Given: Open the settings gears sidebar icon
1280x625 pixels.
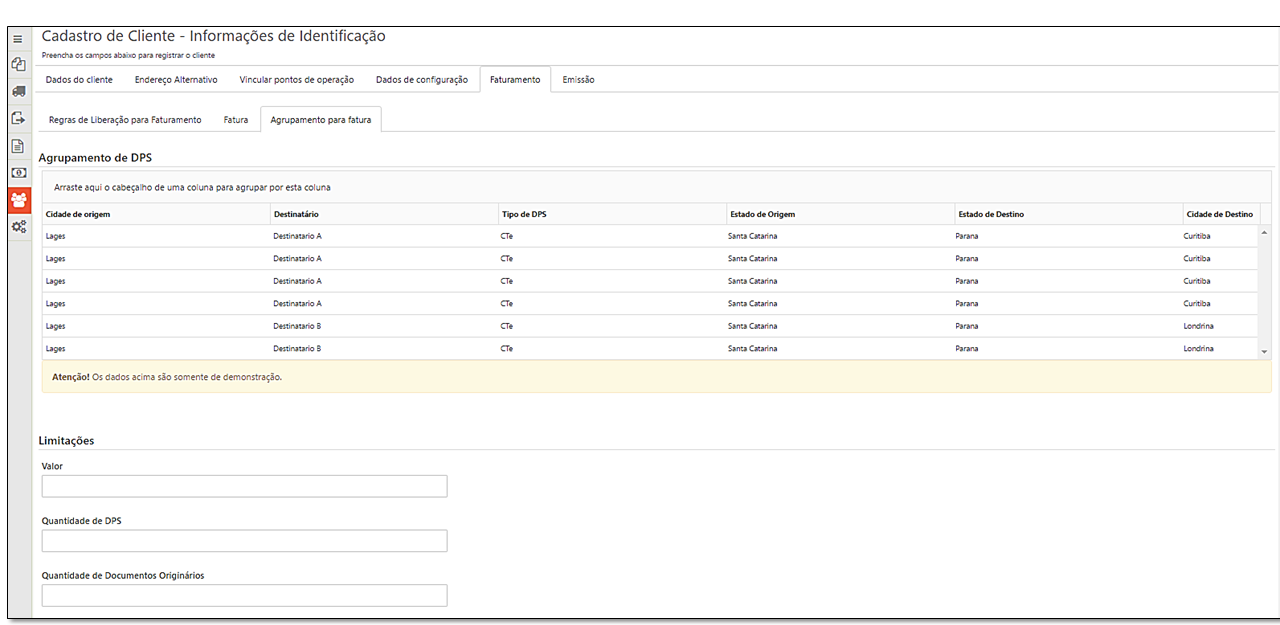Looking at the screenshot, I should click(x=18, y=227).
